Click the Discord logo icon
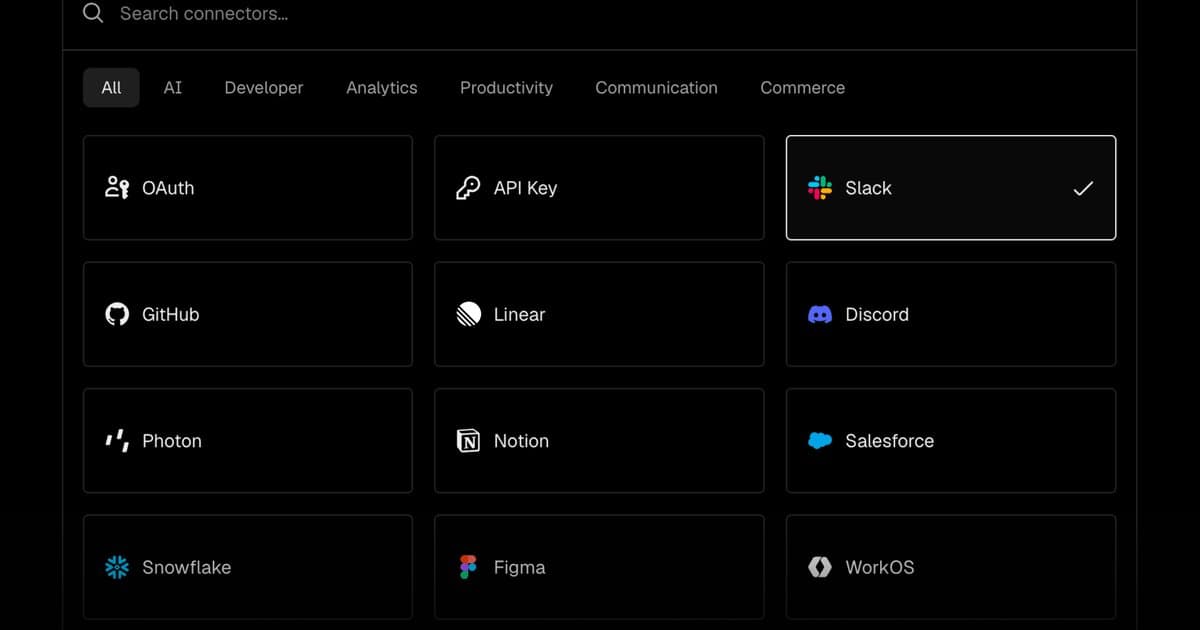Viewport: 1200px width, 630px height. click(x=820, y=314)
